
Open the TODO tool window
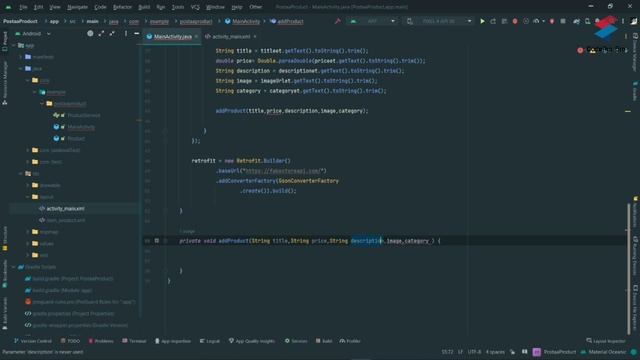(70, 341)
